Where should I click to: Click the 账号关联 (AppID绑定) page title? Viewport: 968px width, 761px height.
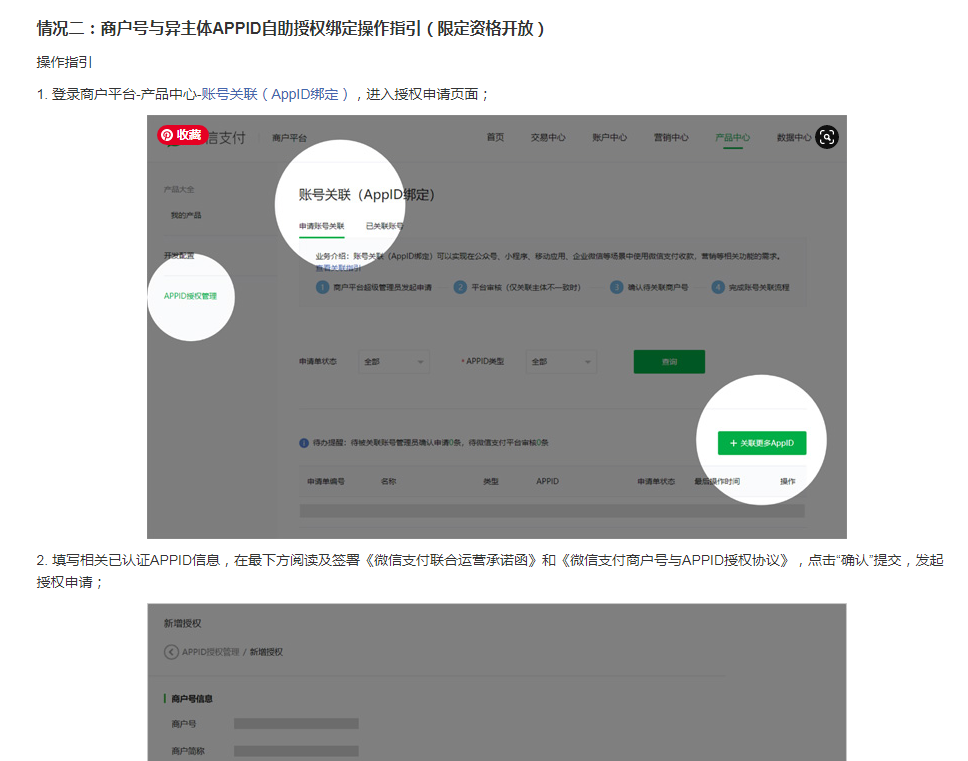pos(367,195)
